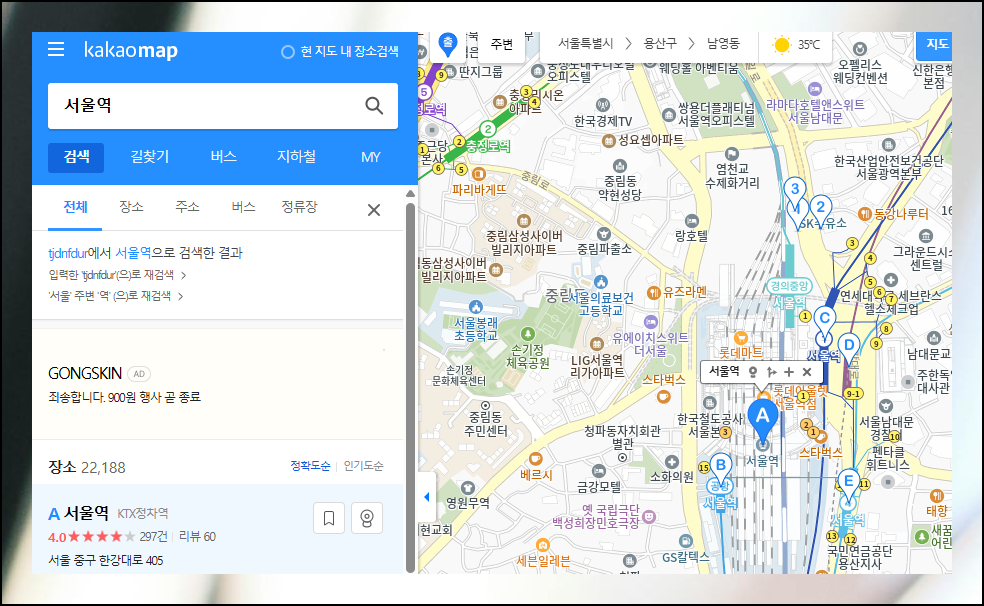Click the 서울 중구 한강대로 405 address
The image size is (984, 606).
click(105, 560)
